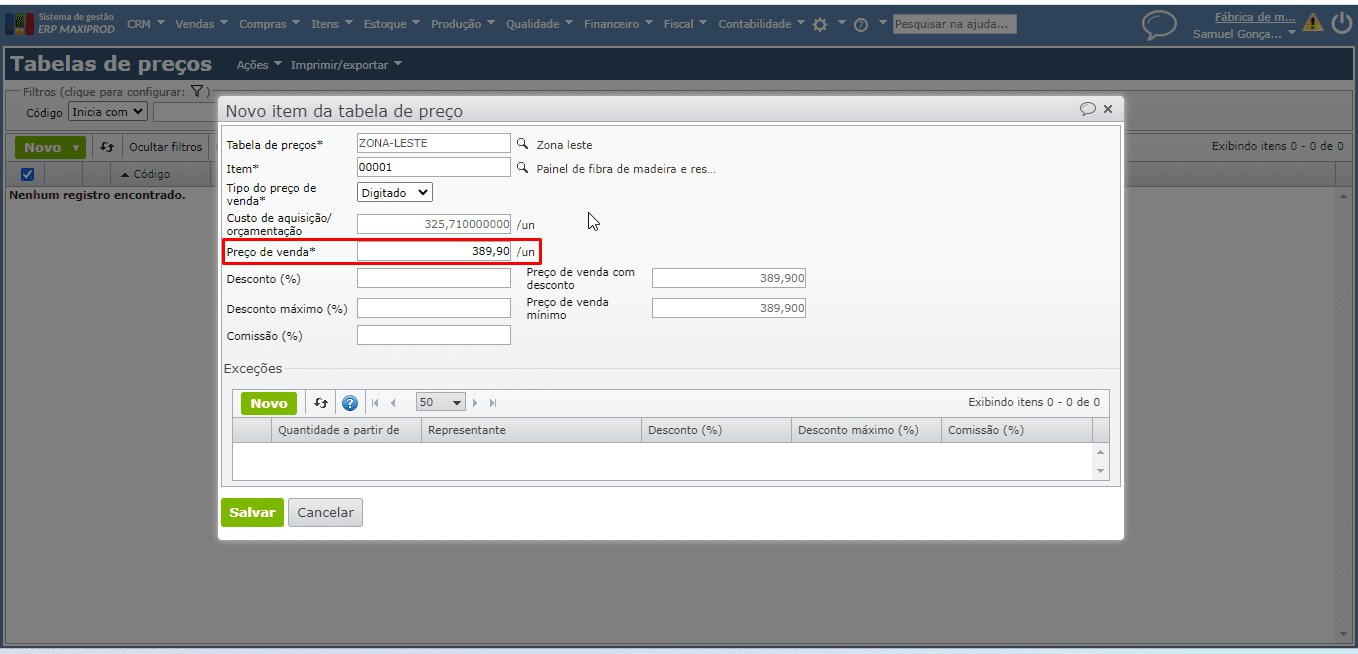Image resolution: width=1358 pixels, height=654 pixels.
Task: Go to last page in Exceções
Action: (x=493, y=403)
